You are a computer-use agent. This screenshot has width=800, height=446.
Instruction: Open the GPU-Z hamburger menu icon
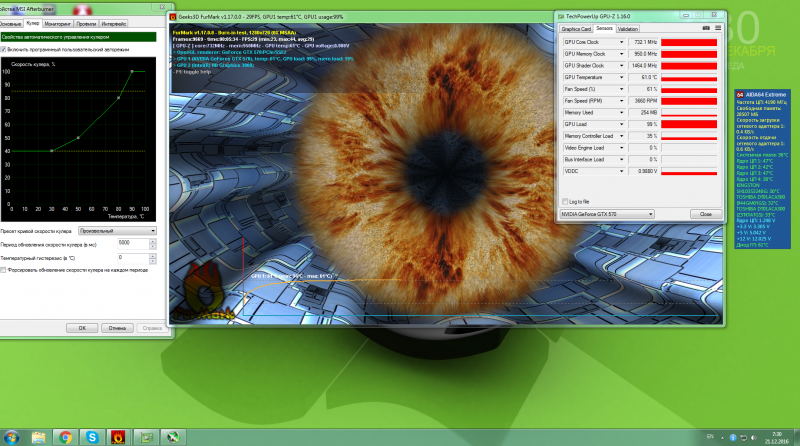717,28
